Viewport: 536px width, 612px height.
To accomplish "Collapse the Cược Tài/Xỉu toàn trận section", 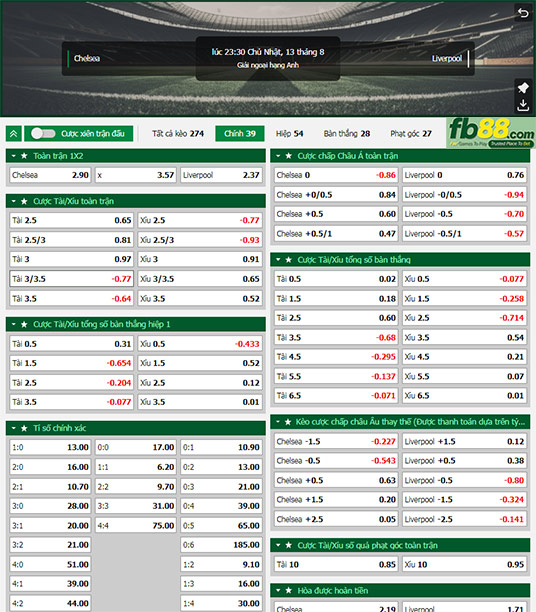I will point(14,201).
